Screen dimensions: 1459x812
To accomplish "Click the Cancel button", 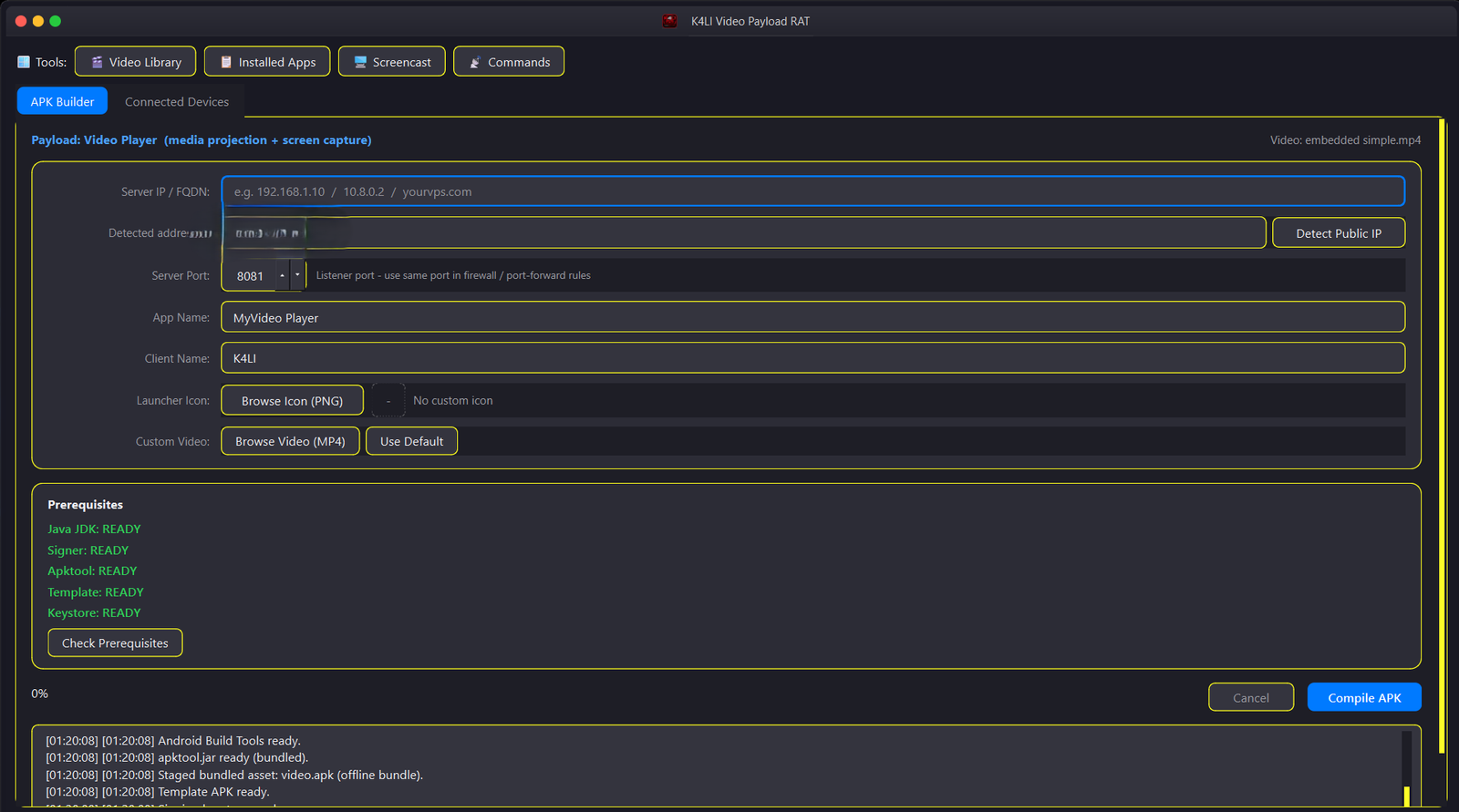I will coord(1251,697).
